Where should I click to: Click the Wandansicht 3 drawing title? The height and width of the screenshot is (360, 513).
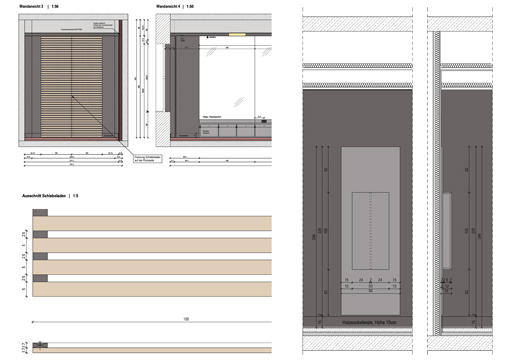click(31, 6)
